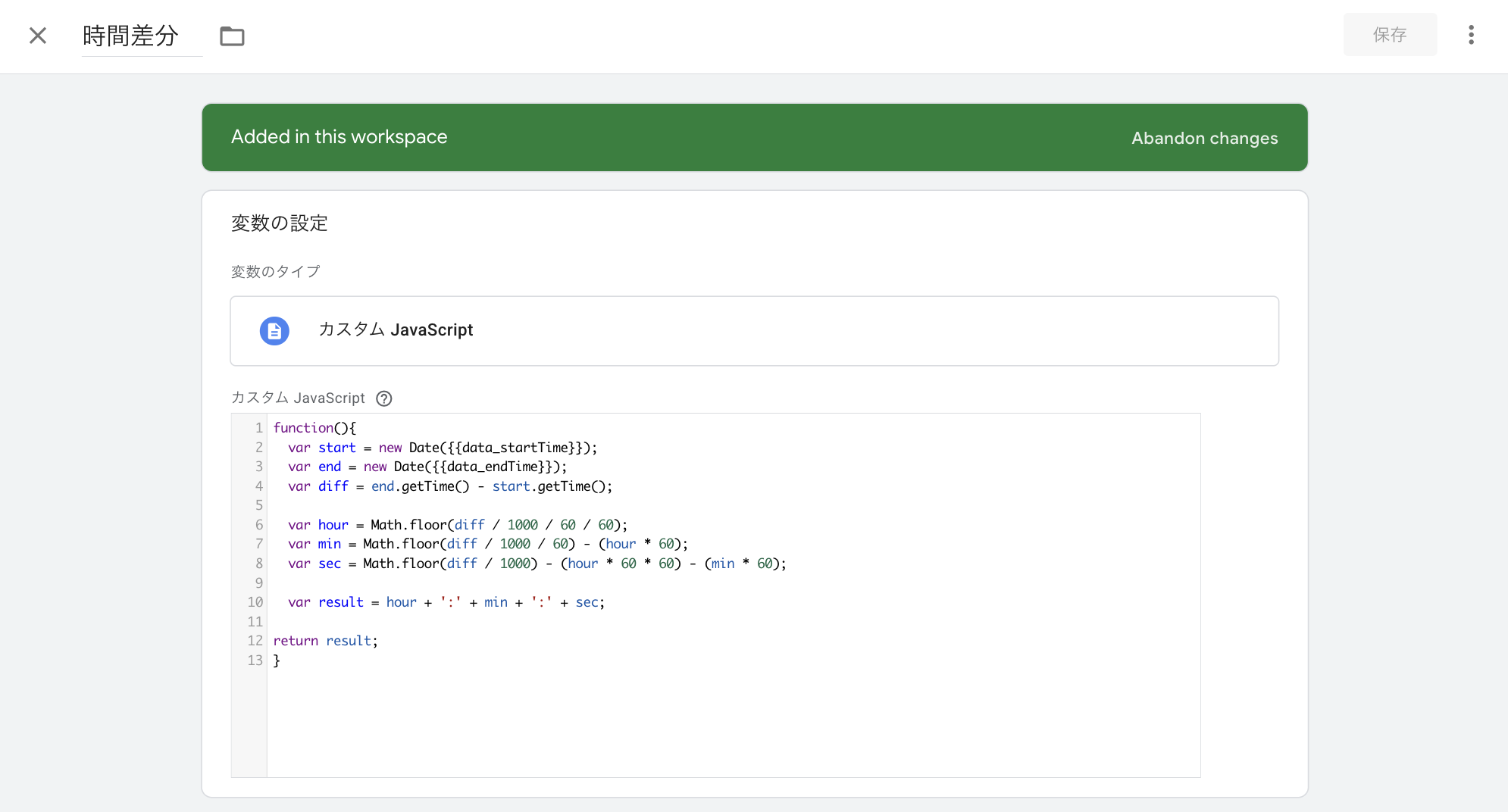Click the var sec Math.floor line
Screen dimensions: 1508x812
tap(537, 564)
